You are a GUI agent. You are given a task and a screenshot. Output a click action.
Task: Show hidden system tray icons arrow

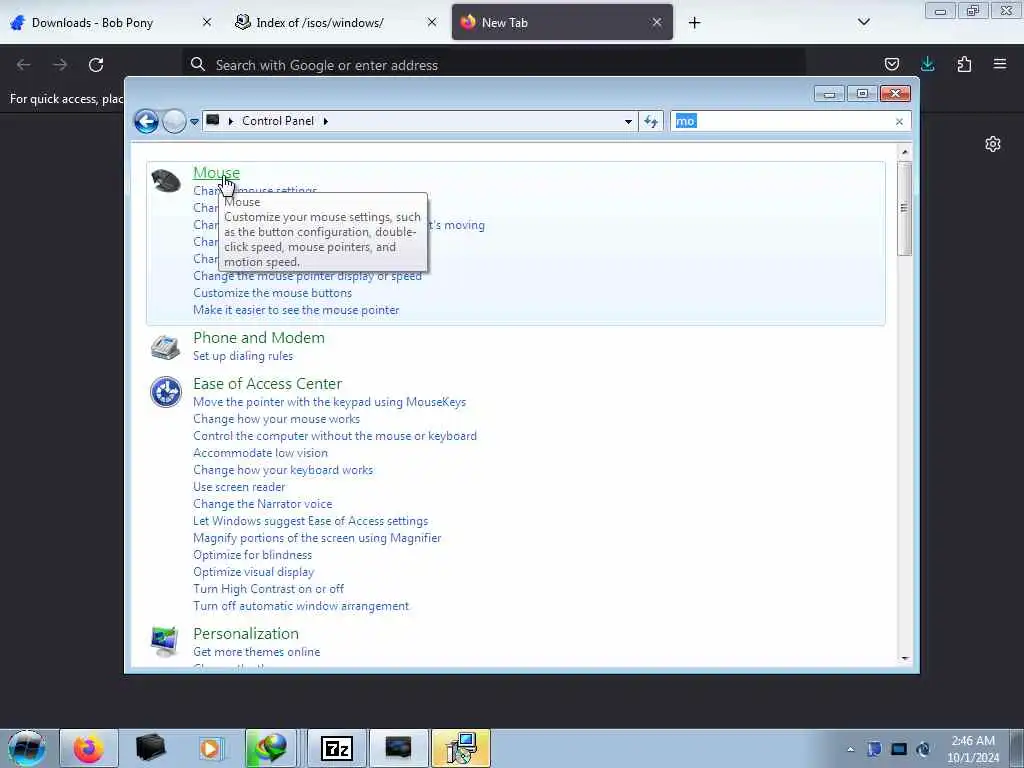click(x=850, y=749)
